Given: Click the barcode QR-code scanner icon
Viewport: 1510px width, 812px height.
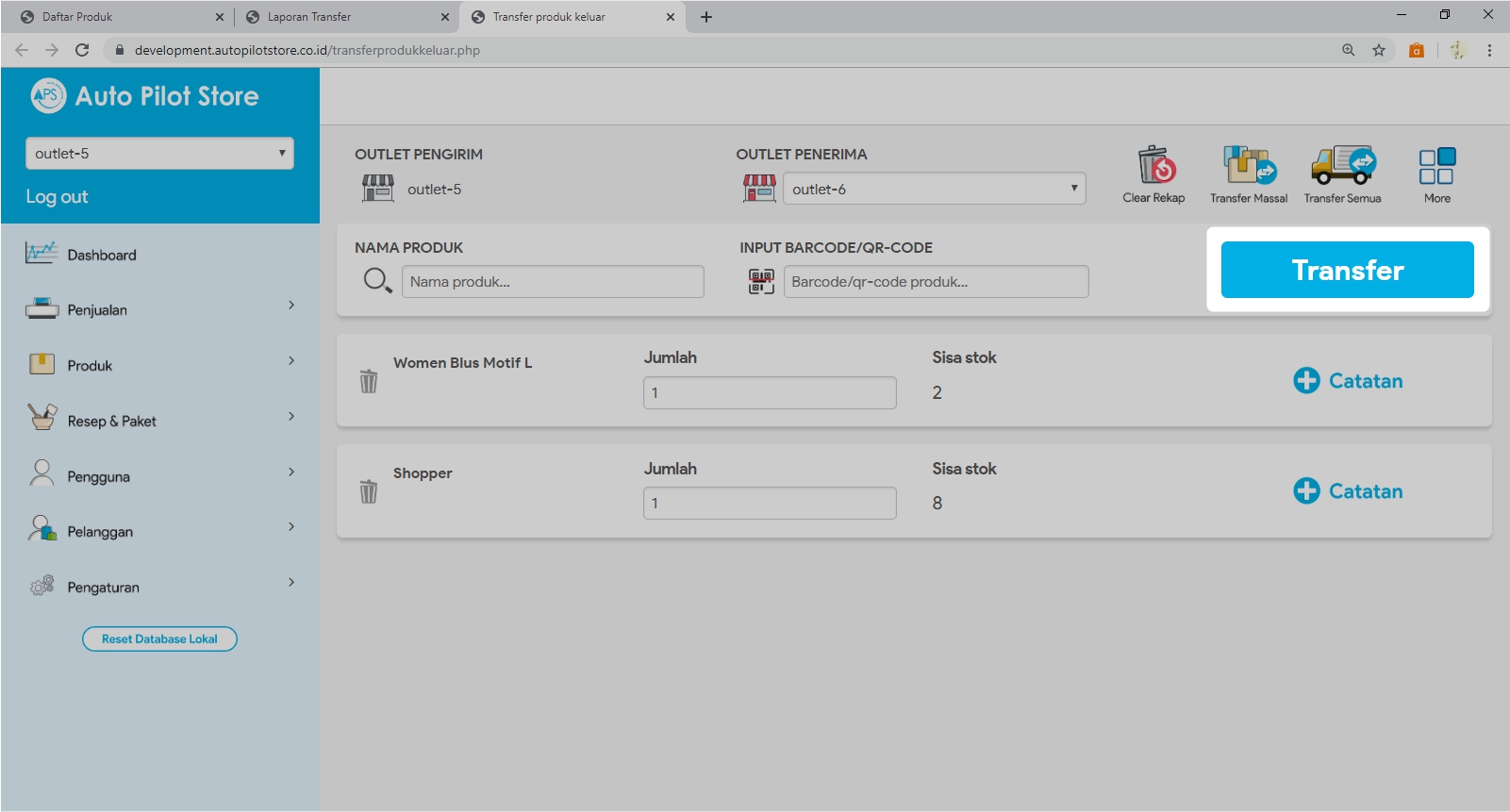Looking at the screenshot, I should tap(761, 281).
